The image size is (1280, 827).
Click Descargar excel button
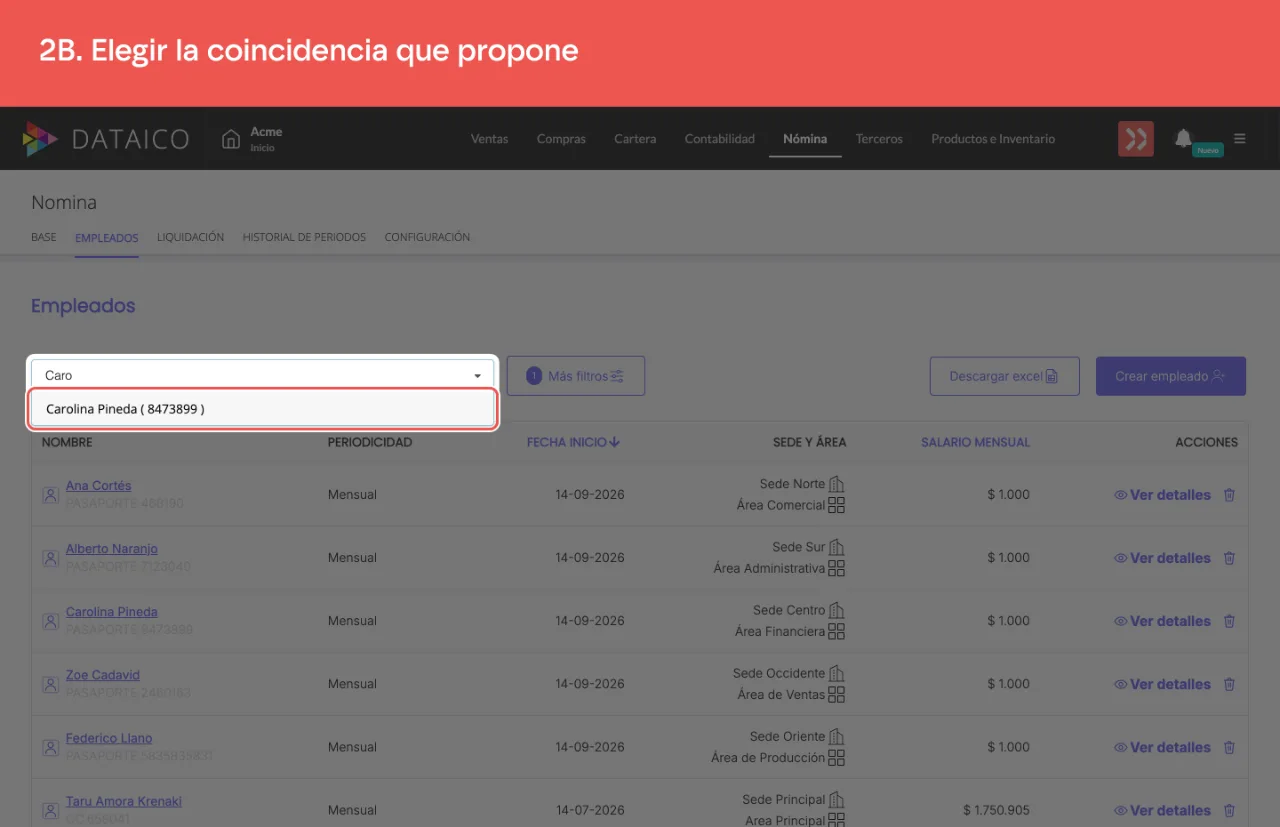[x=1005, y=376]
